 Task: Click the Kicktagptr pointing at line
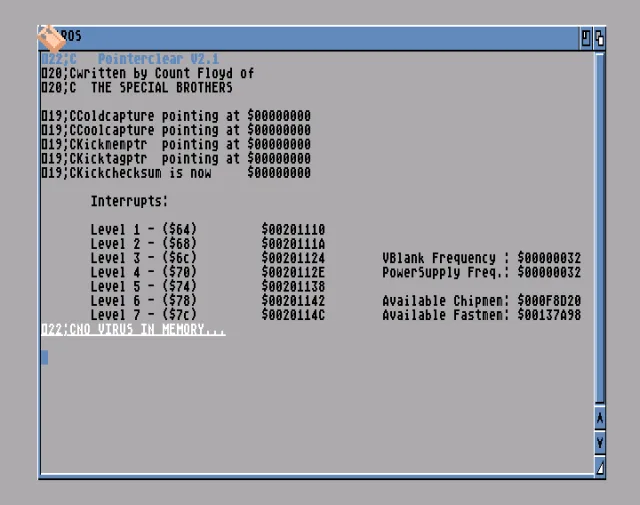pyautogui.click(x=176, y=159)
